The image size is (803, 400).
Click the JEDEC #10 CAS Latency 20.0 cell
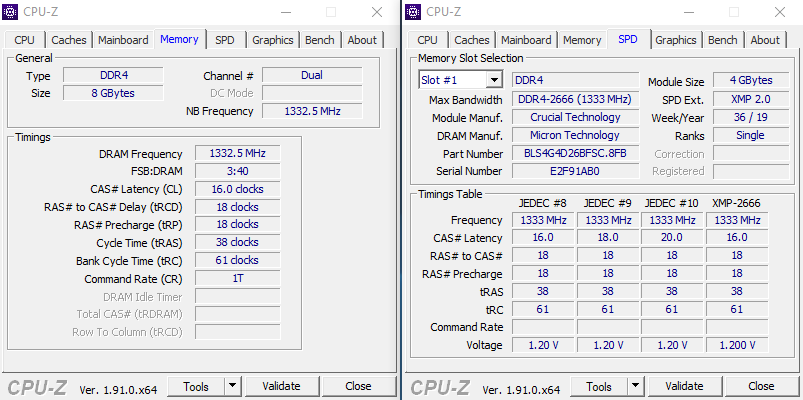(x=672, y=237)
